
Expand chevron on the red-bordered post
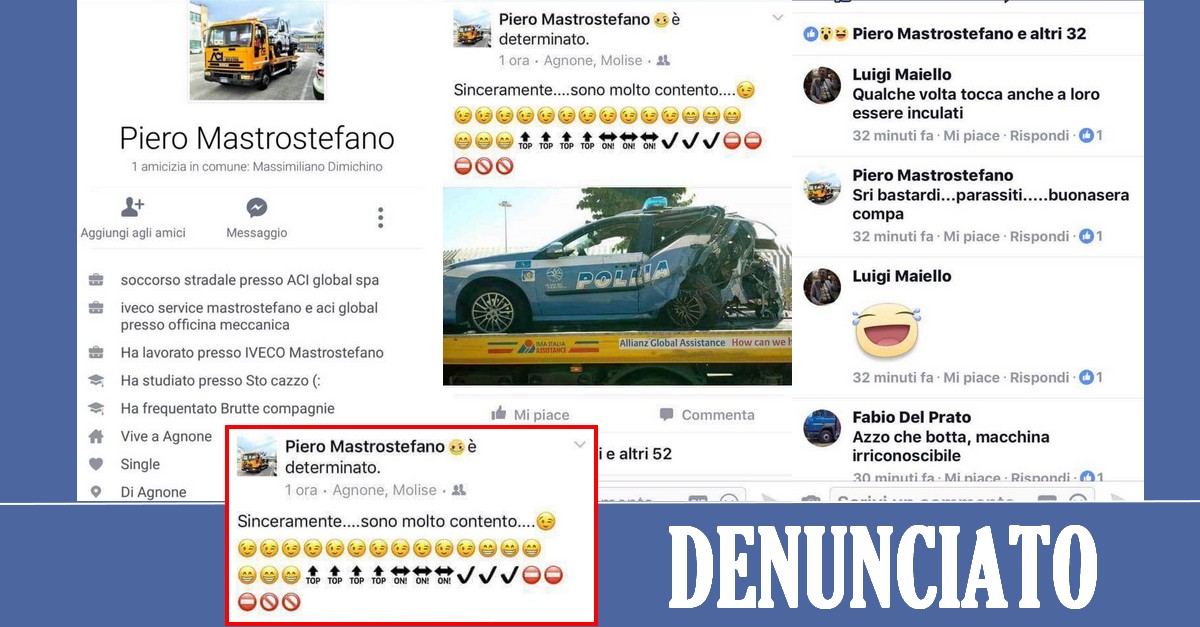[579, 445]
